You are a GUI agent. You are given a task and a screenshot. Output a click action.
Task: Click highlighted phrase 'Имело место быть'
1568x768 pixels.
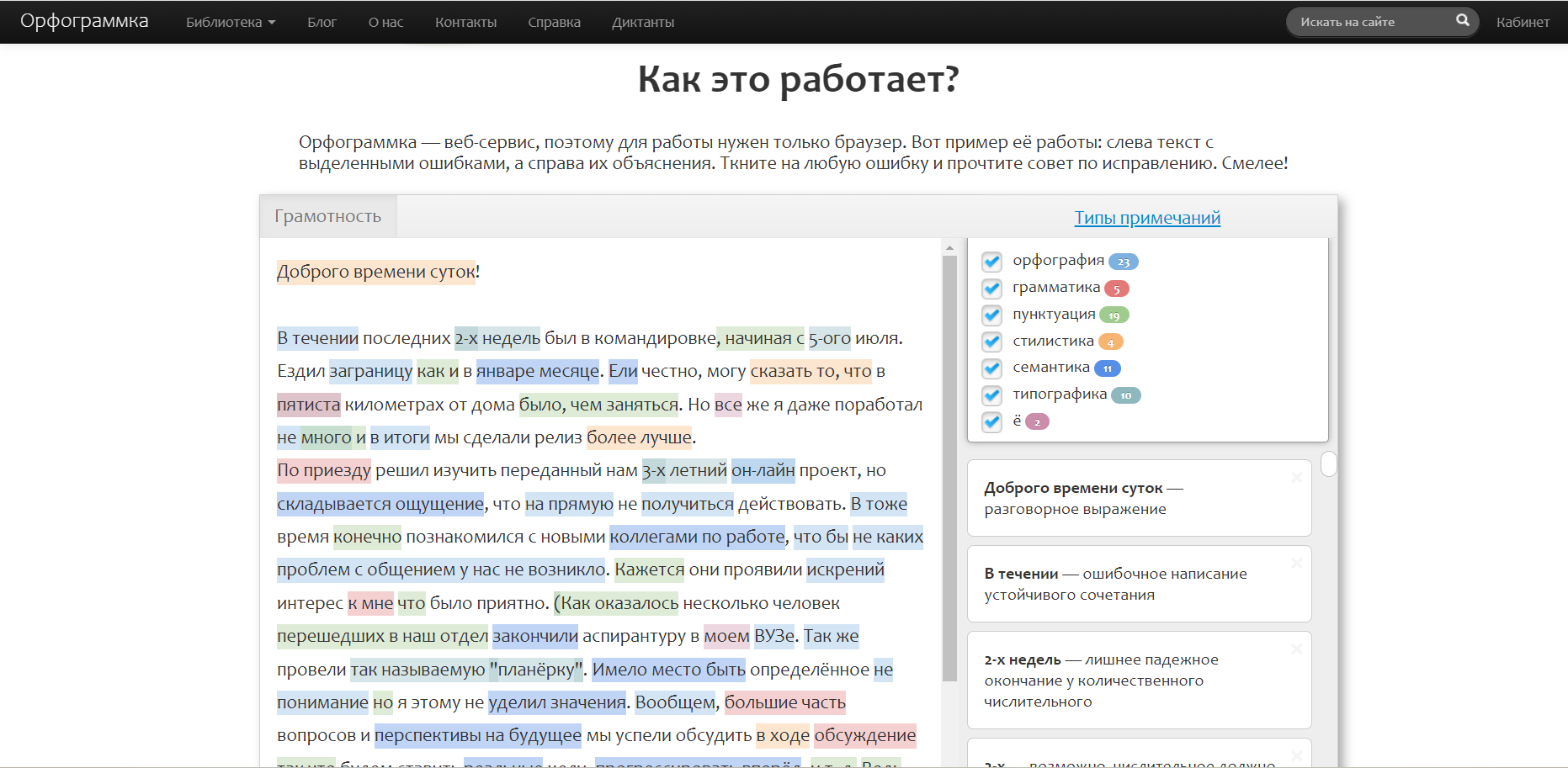[x=668, y=670]
